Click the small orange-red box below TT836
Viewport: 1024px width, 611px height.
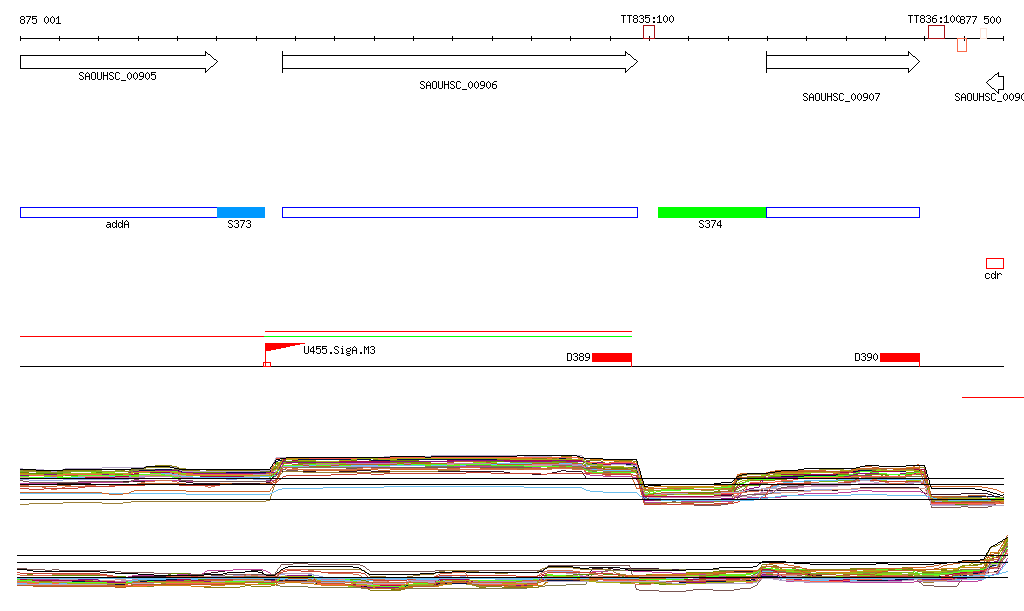coord(962,45)
